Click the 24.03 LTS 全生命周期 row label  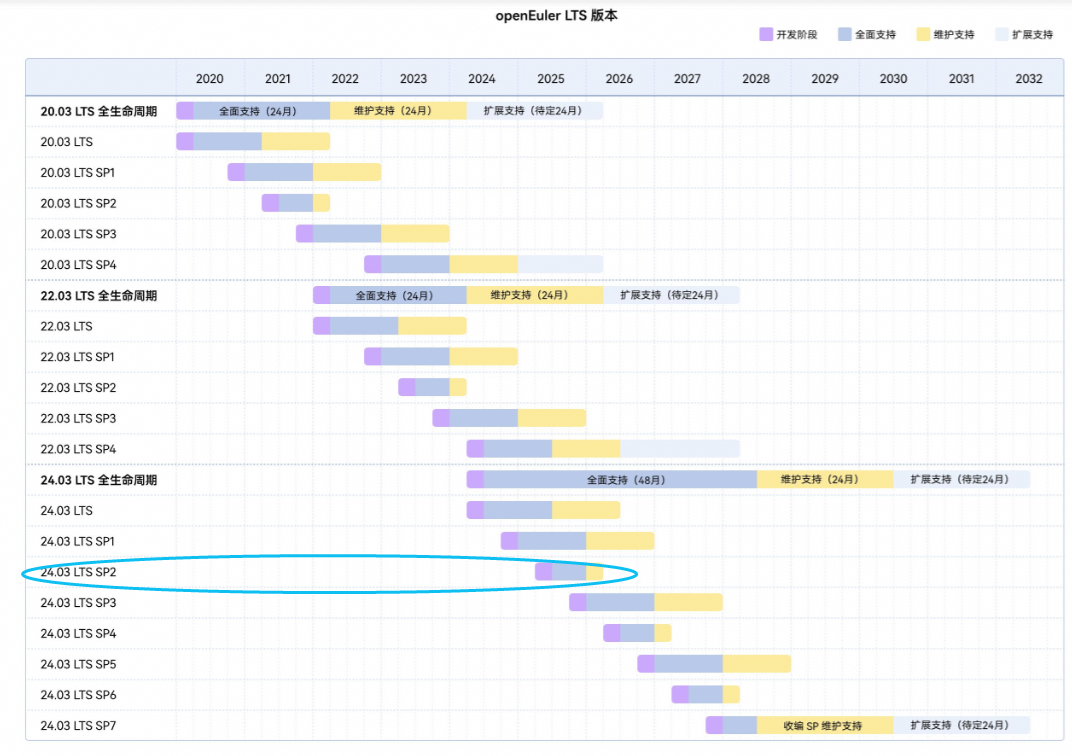(x=98, y=480)
